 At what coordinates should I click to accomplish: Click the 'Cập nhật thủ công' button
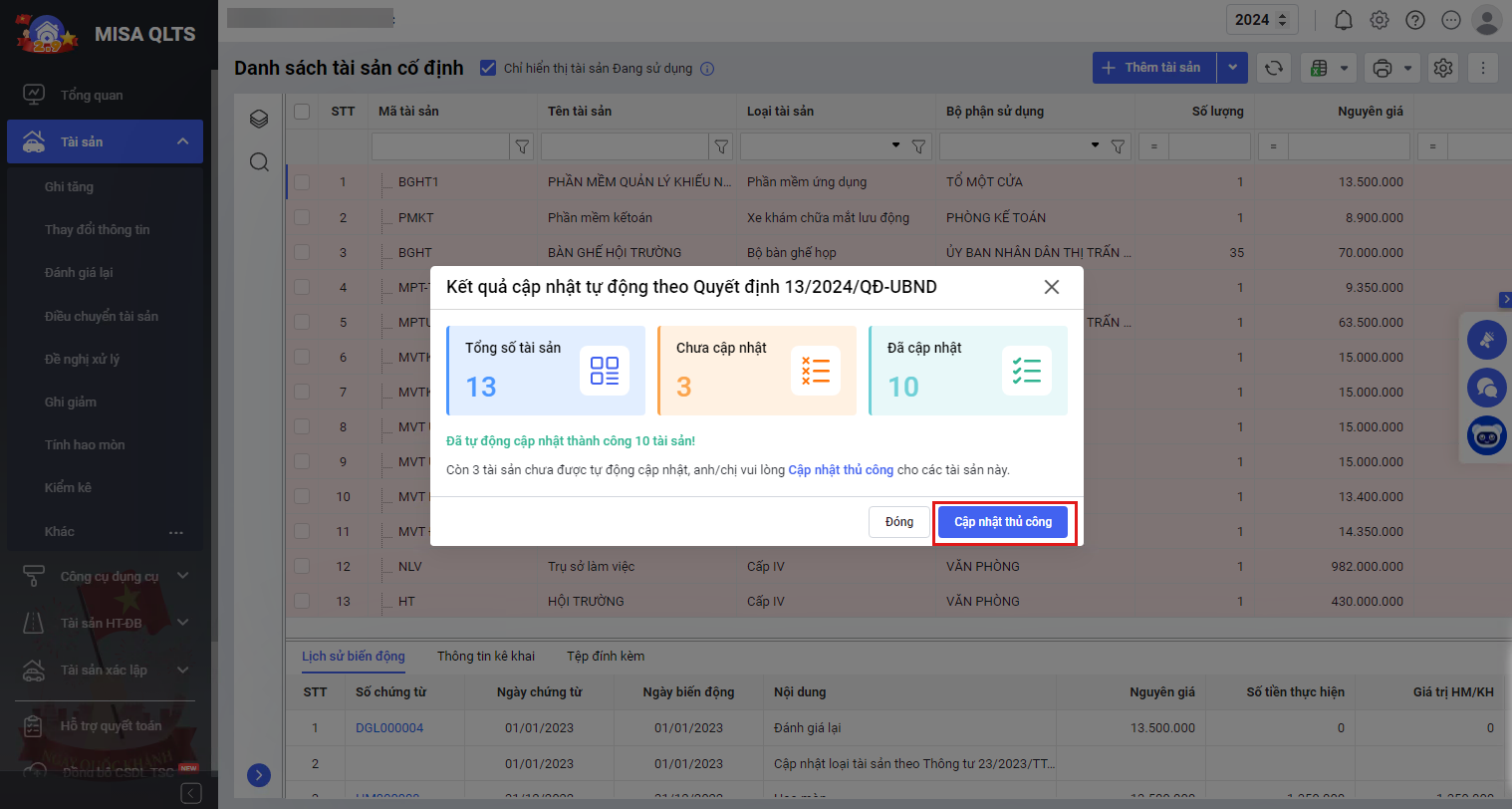coord(1003,522)
